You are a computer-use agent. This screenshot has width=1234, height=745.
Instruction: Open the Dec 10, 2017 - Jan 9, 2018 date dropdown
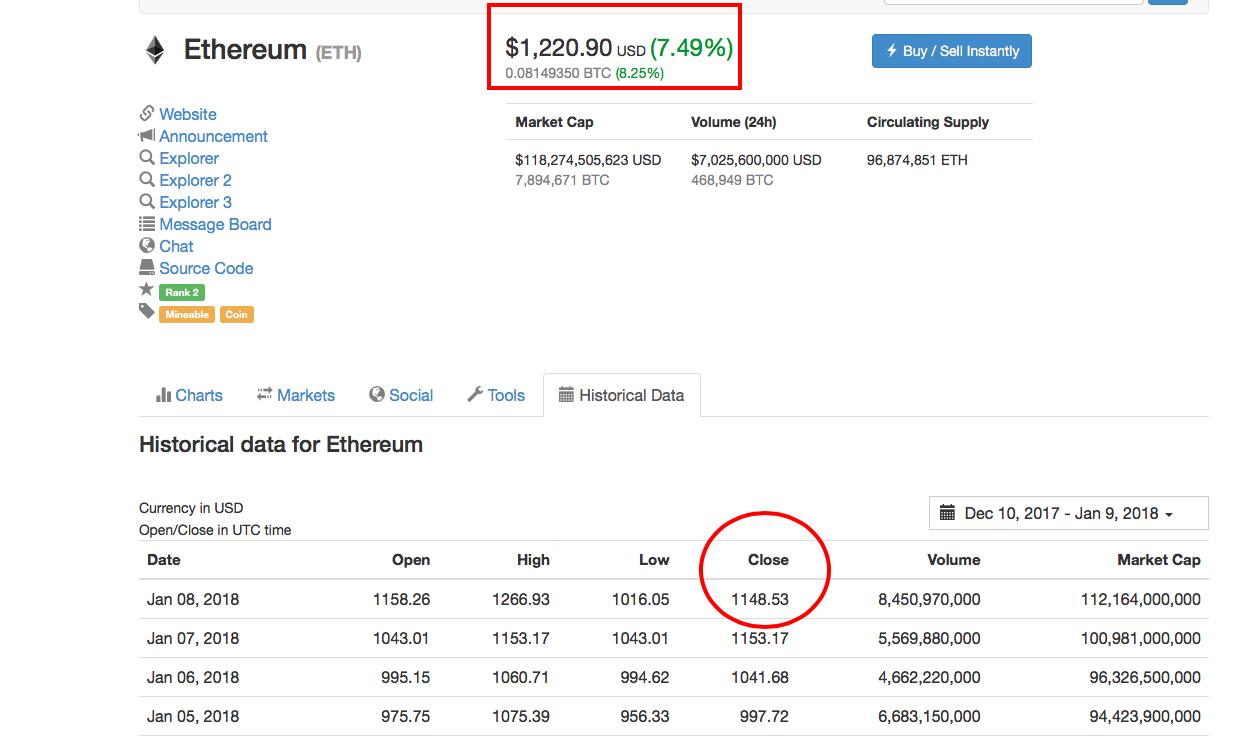click(1068, 513)
